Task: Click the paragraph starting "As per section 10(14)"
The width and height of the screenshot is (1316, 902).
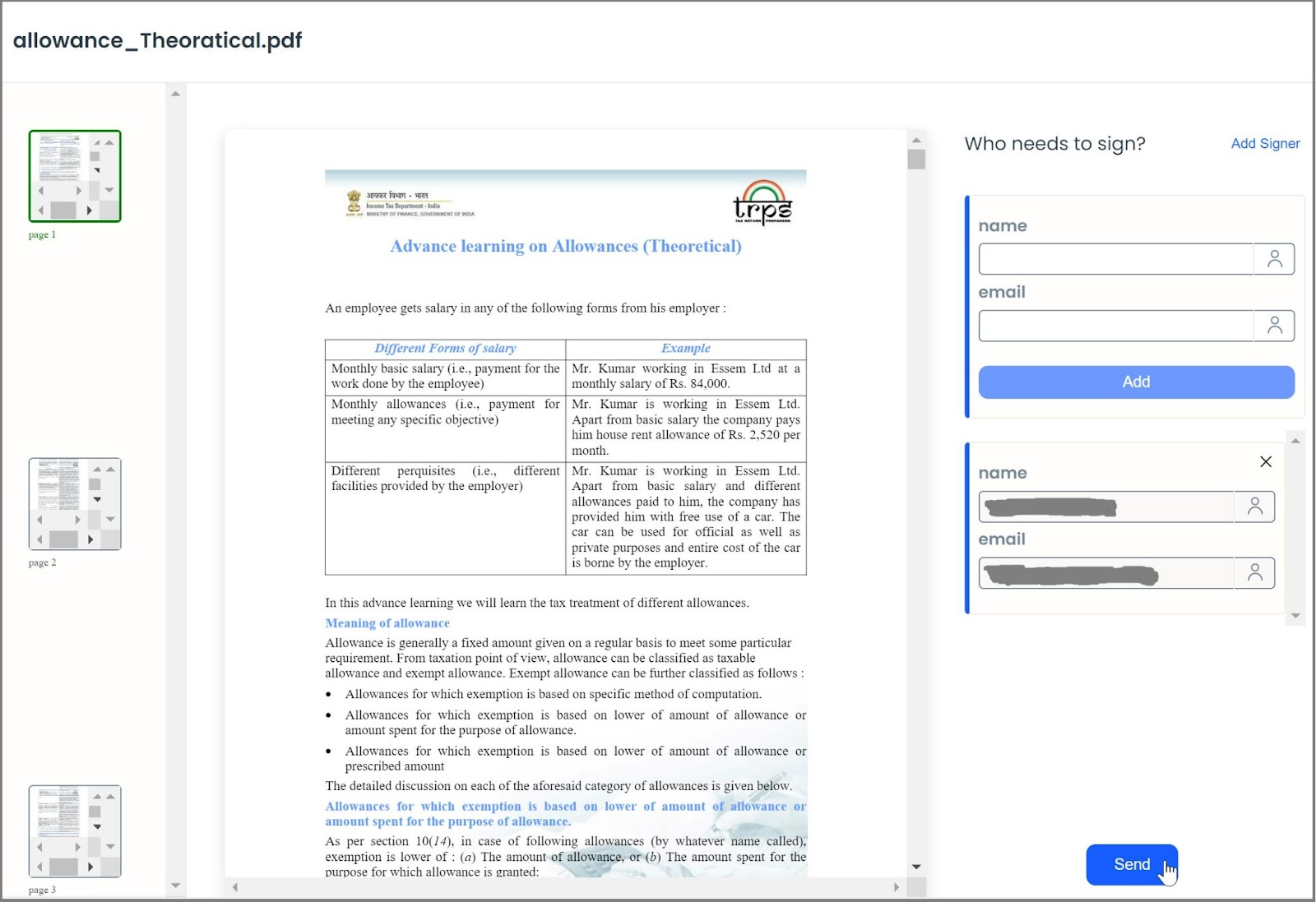Action: [x=566, y=857]
